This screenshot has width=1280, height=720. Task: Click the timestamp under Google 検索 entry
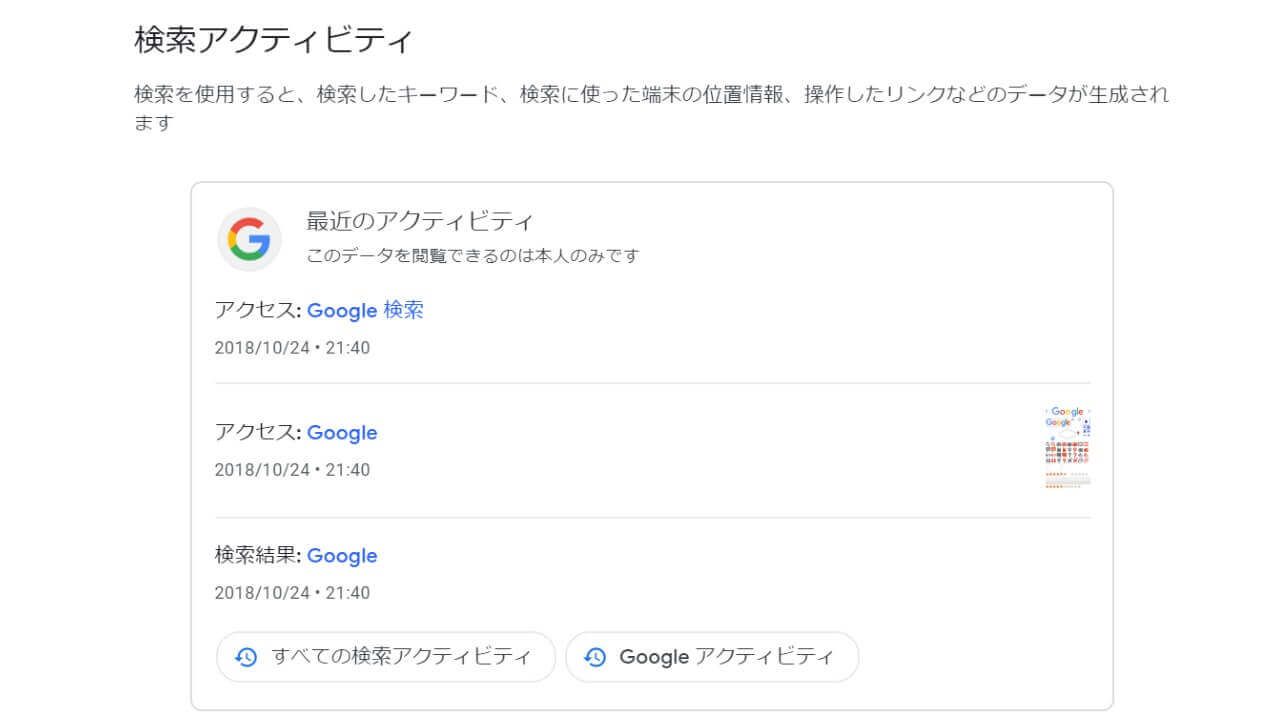[292, 348]
